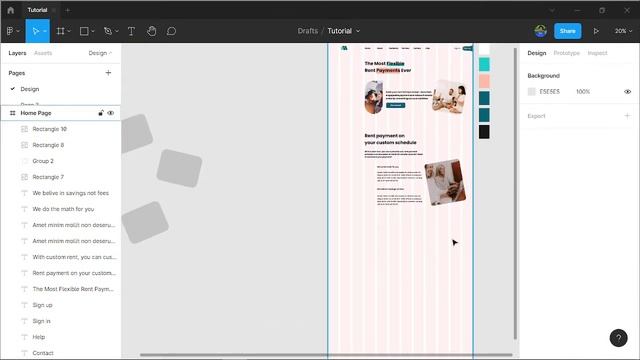The height and width of the screenshot is (360, 640).
Task: Open main menu dropdown arrow
Action: [18, 31]
